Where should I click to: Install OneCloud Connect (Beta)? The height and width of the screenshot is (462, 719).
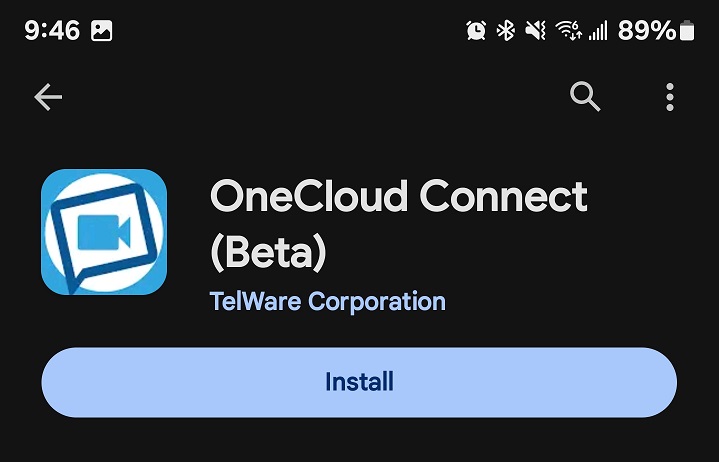coord(359,382)
